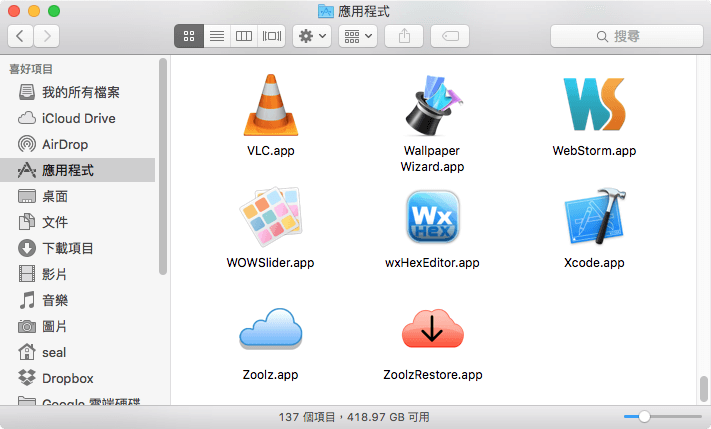Go back with the left arrow
This screenshot has width=711, height=429.
pos(20,36)
